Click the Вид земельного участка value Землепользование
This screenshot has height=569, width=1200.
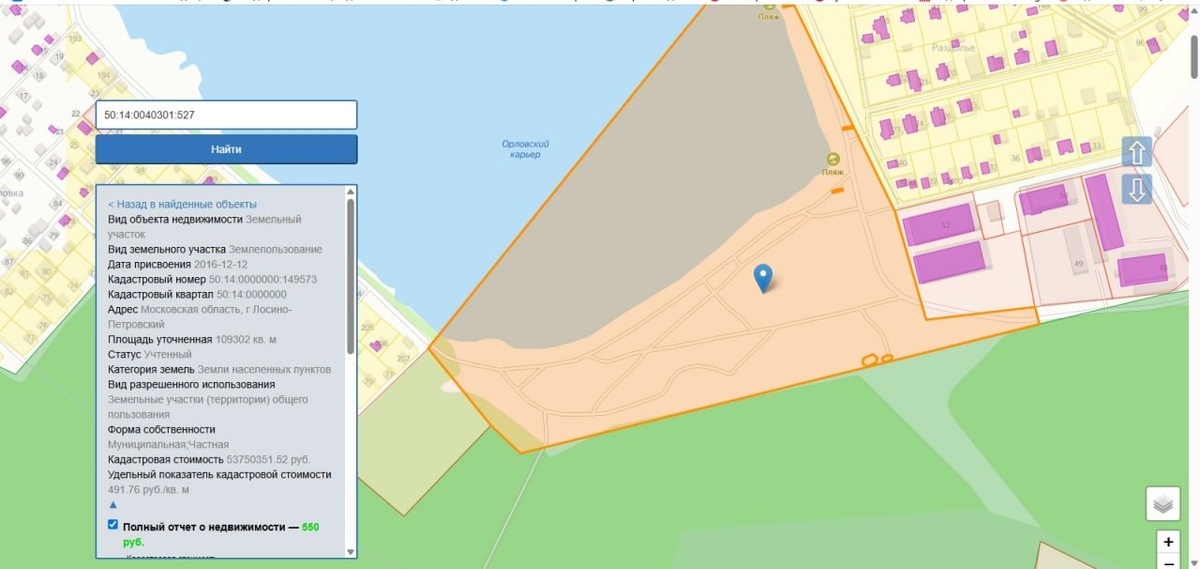pos(275,249)
